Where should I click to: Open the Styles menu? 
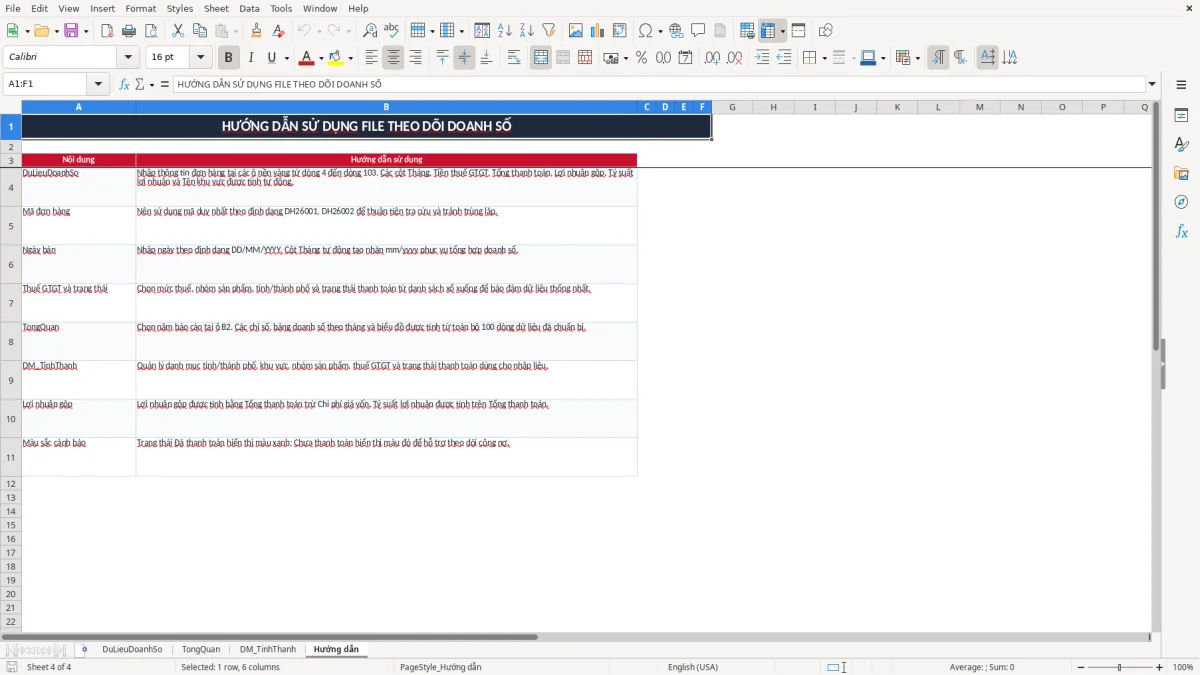pos(180,8)
